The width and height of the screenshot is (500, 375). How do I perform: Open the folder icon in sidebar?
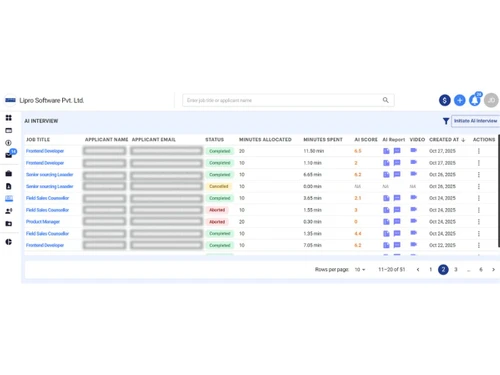9,224
